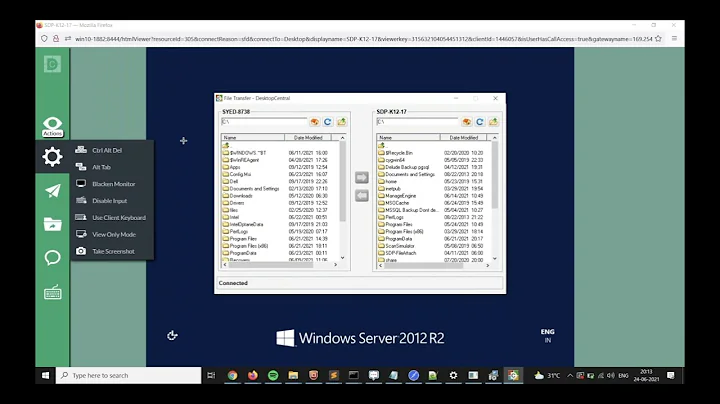The height and width of the screenshot is (404, 720).
Task: Click parent directory row in SDP-K12-17 list
Action: tap(382, 146)
